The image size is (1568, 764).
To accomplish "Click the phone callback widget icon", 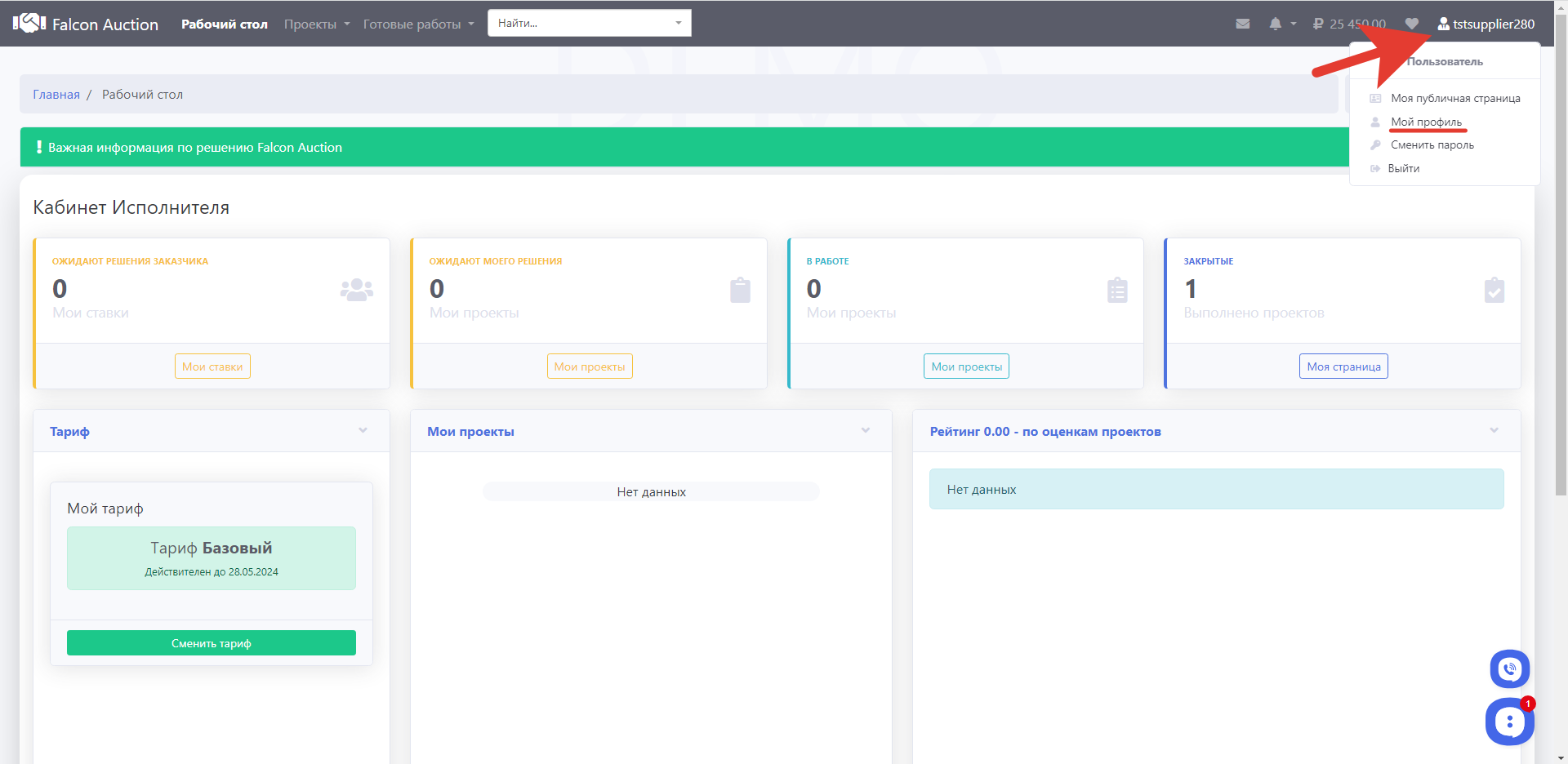I will click(1509, 669).
